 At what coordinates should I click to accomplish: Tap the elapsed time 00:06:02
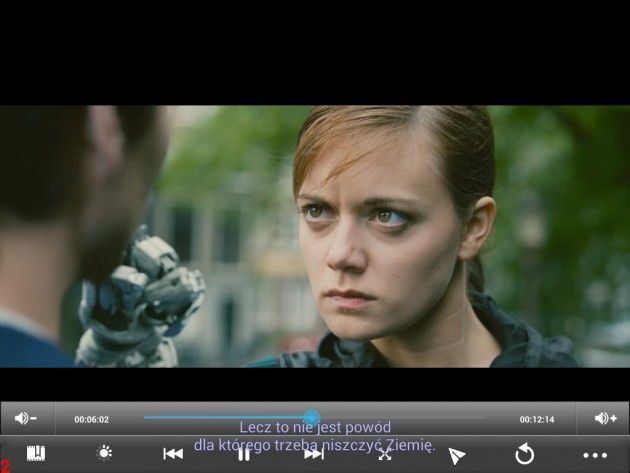[92, 420]
